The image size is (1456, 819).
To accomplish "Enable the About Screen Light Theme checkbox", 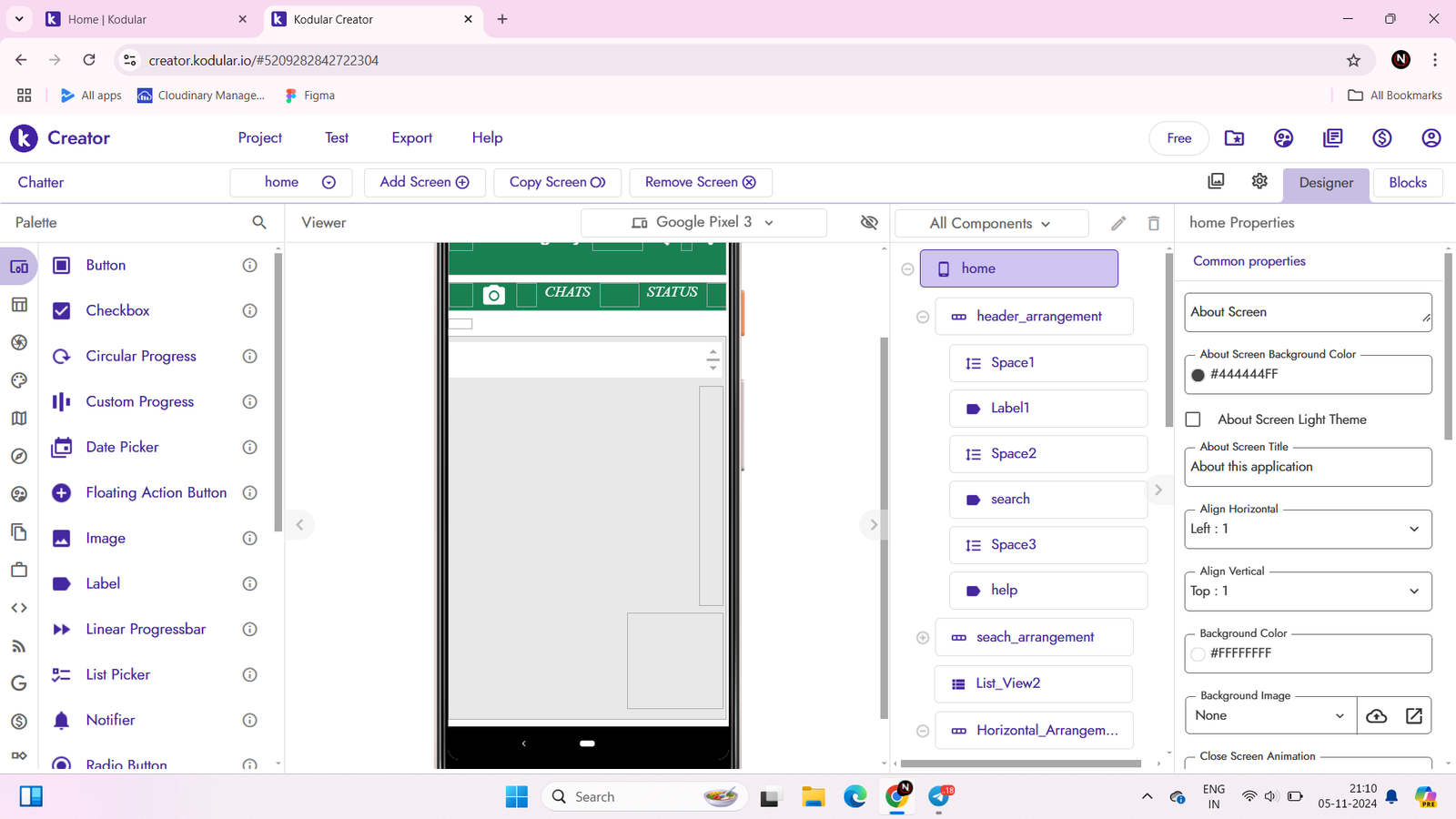I will [1193, 420].
